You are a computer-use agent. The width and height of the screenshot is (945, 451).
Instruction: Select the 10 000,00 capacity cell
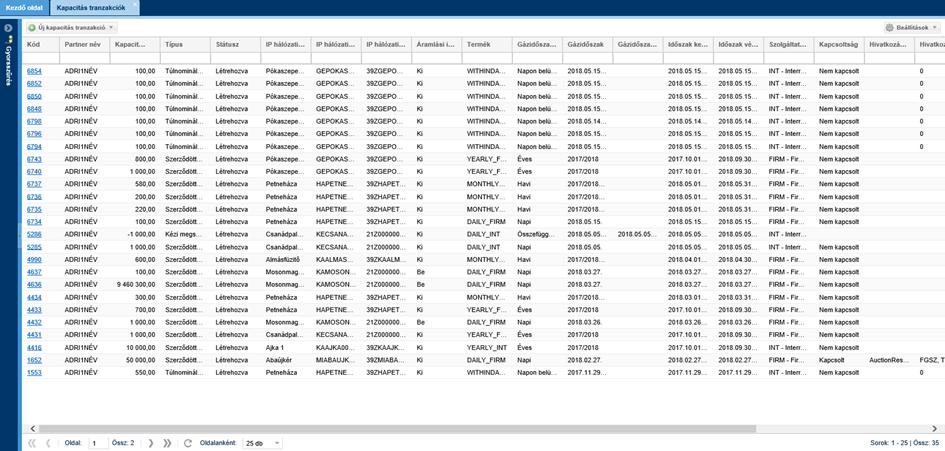[x=136, y=347]
